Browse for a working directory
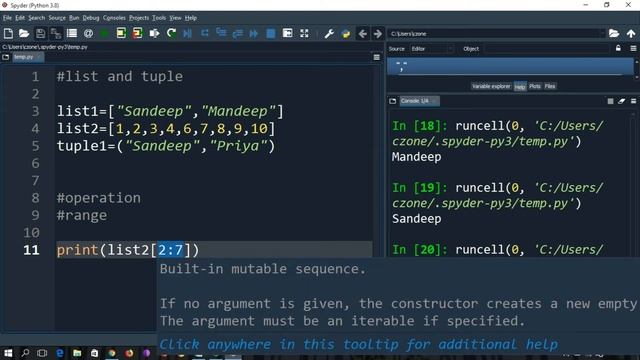This screenshot has height=360, width=640. point(614,33)
